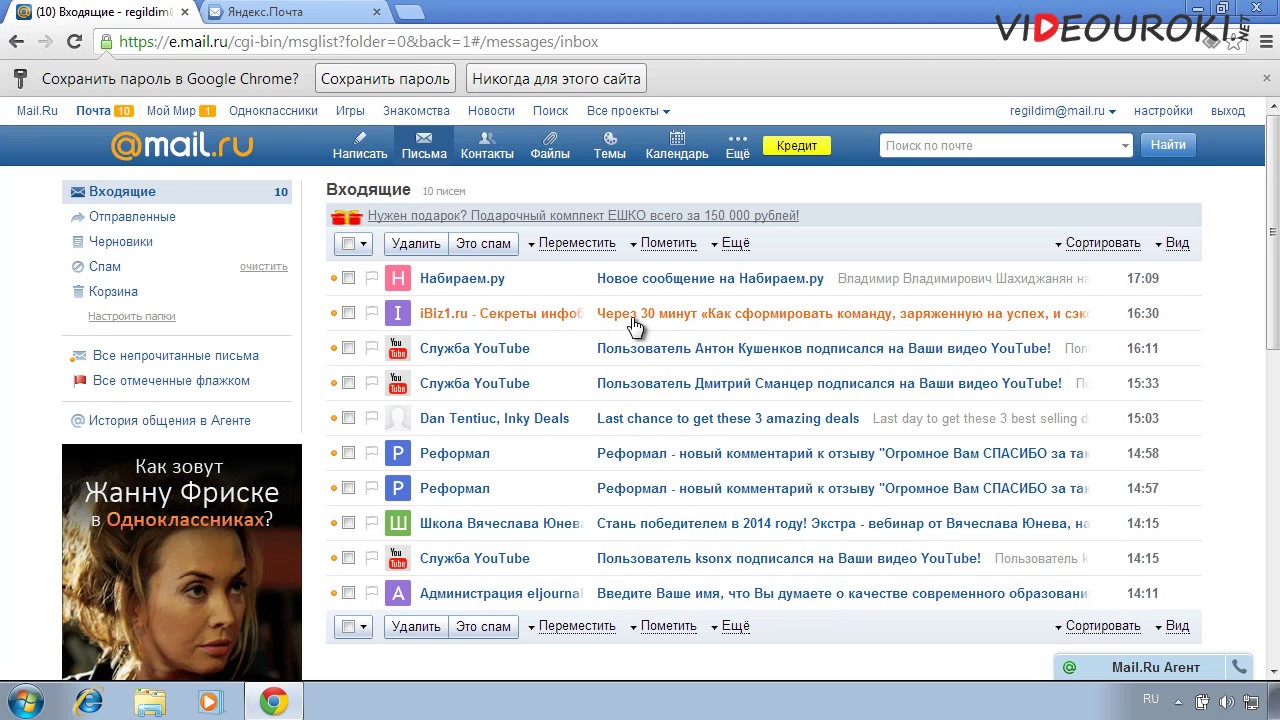Select Отправленные folder
This screenshot has width=1280, height=720.
coord(132,216)
